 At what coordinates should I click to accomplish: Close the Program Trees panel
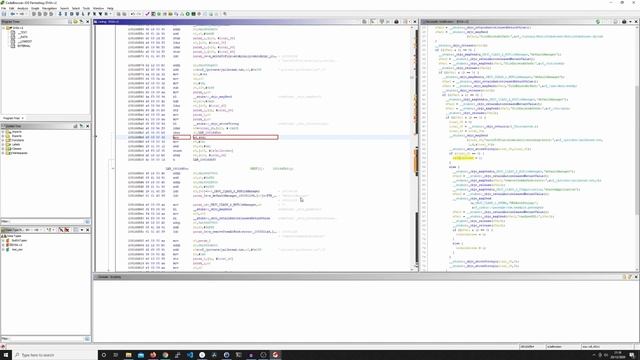click(87, 22)
